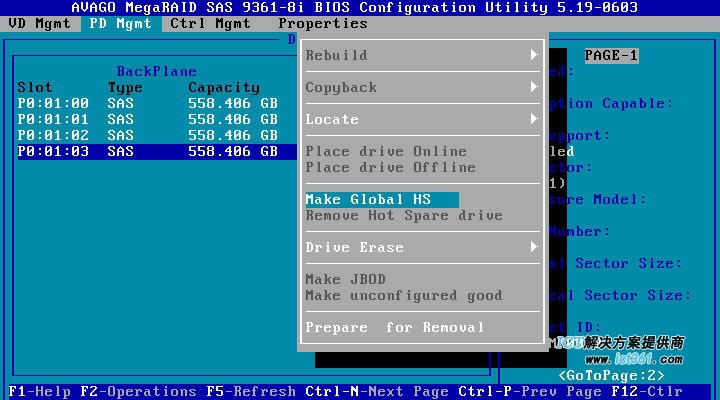Expand the Rebuild submenu arrow
Screen dimensions: 720x400
coord(534,55)
